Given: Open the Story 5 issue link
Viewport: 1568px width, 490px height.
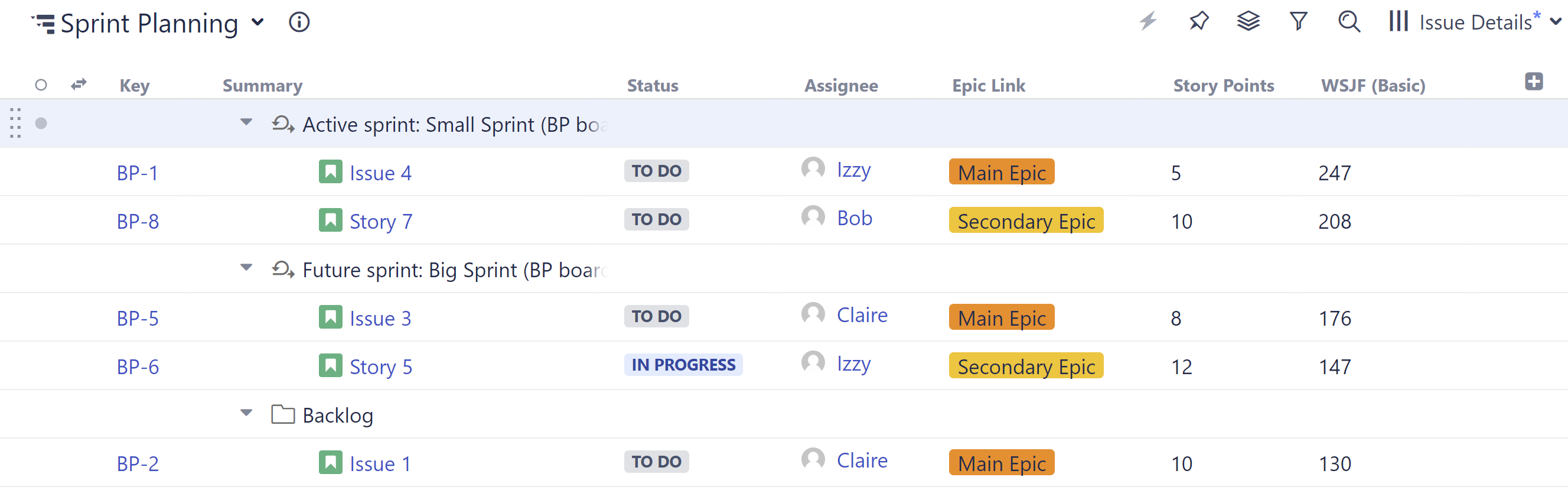Looking at the screenshot, I should pyautogui.click(x=380, y=367).
